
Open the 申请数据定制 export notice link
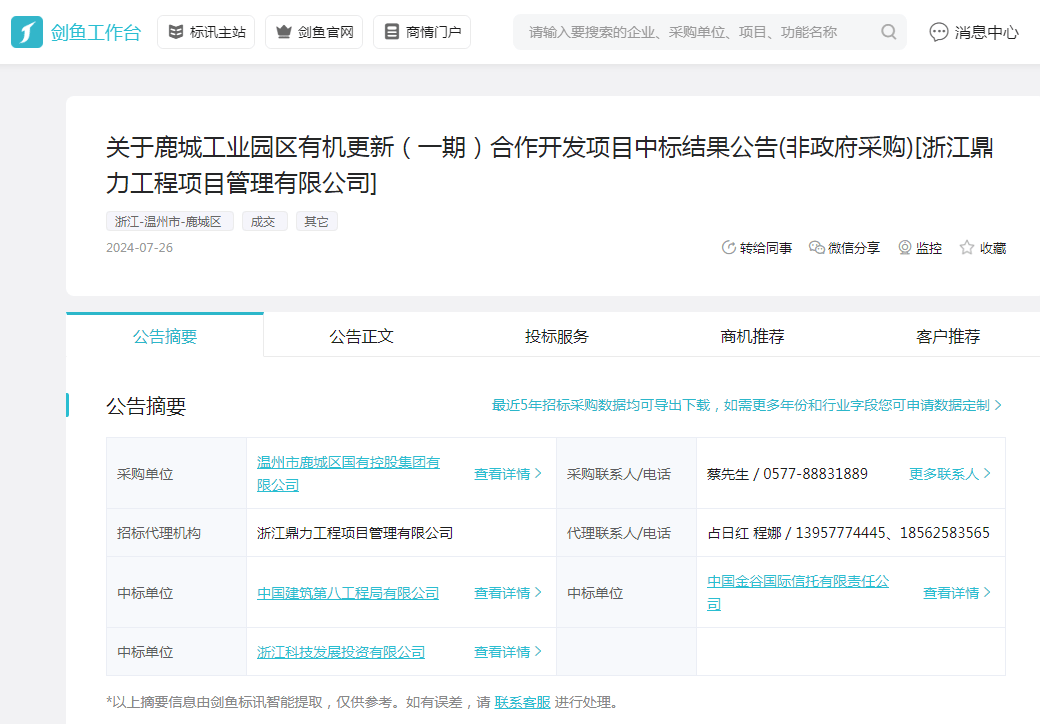tap(746, 405)
